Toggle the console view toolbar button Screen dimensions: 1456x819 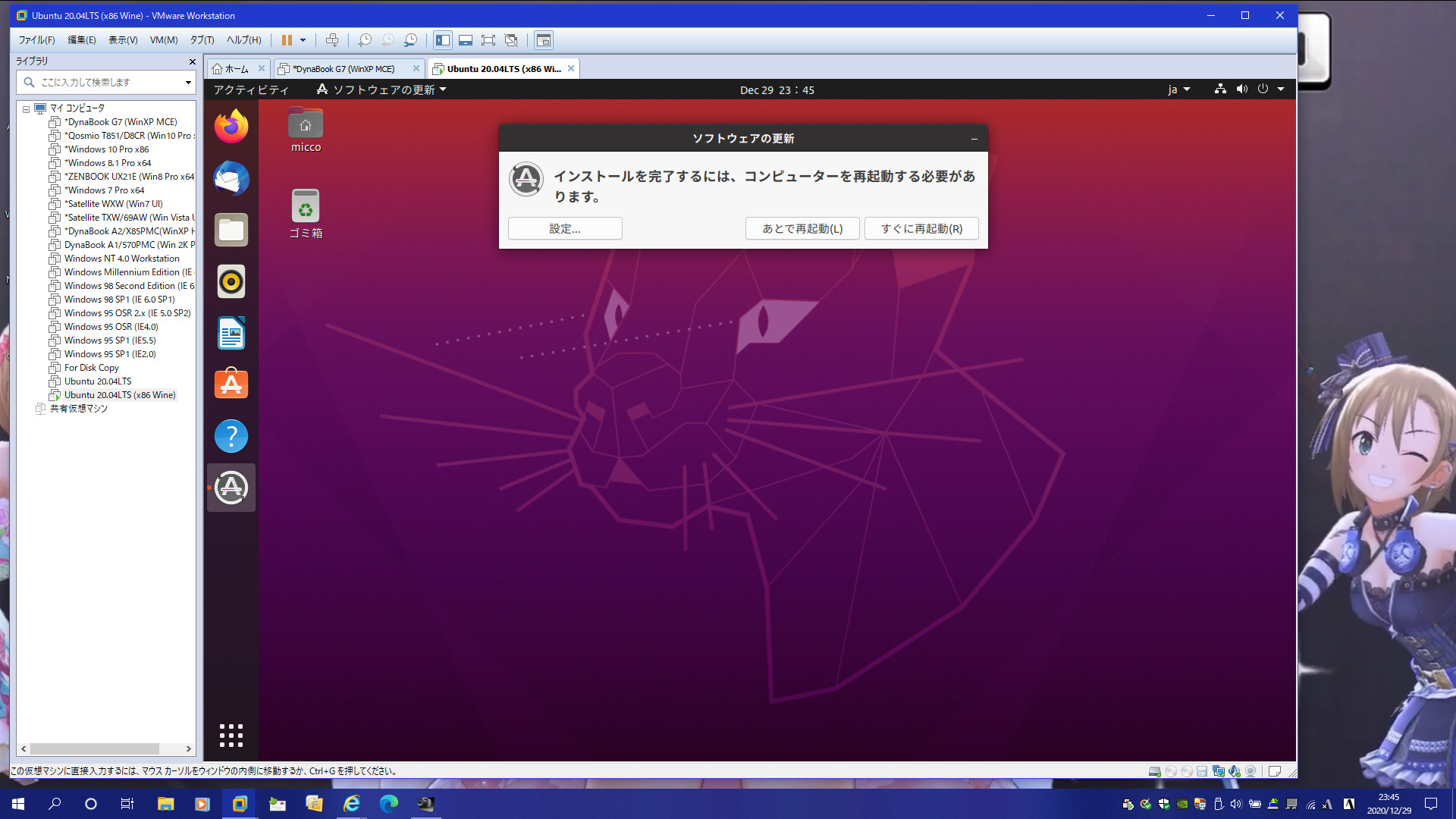pos(544,40)
